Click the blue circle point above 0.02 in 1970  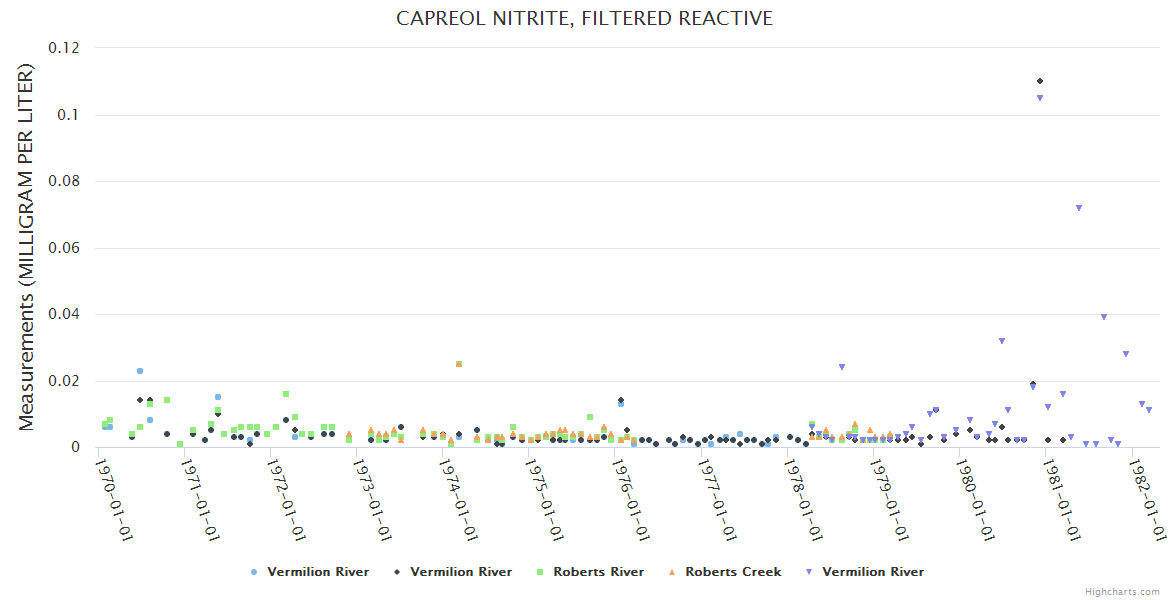(x=140, y=371)
